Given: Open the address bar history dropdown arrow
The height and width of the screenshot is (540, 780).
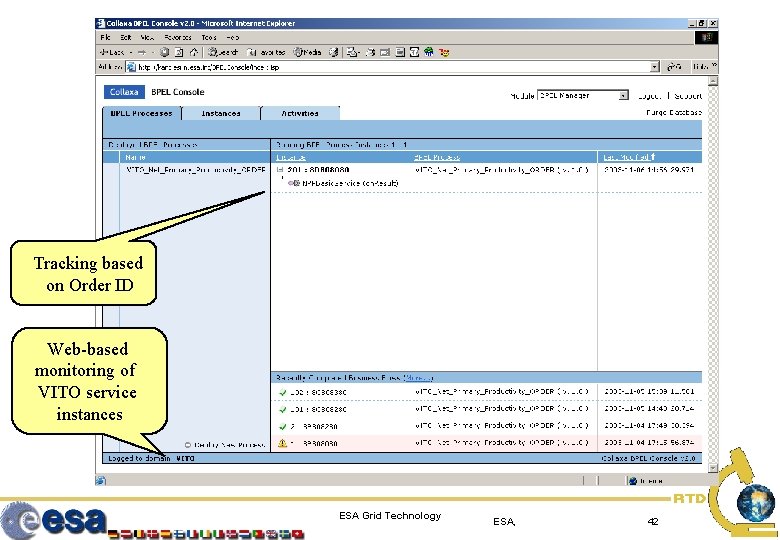Looking at the screenshot, I should (655, 67).
